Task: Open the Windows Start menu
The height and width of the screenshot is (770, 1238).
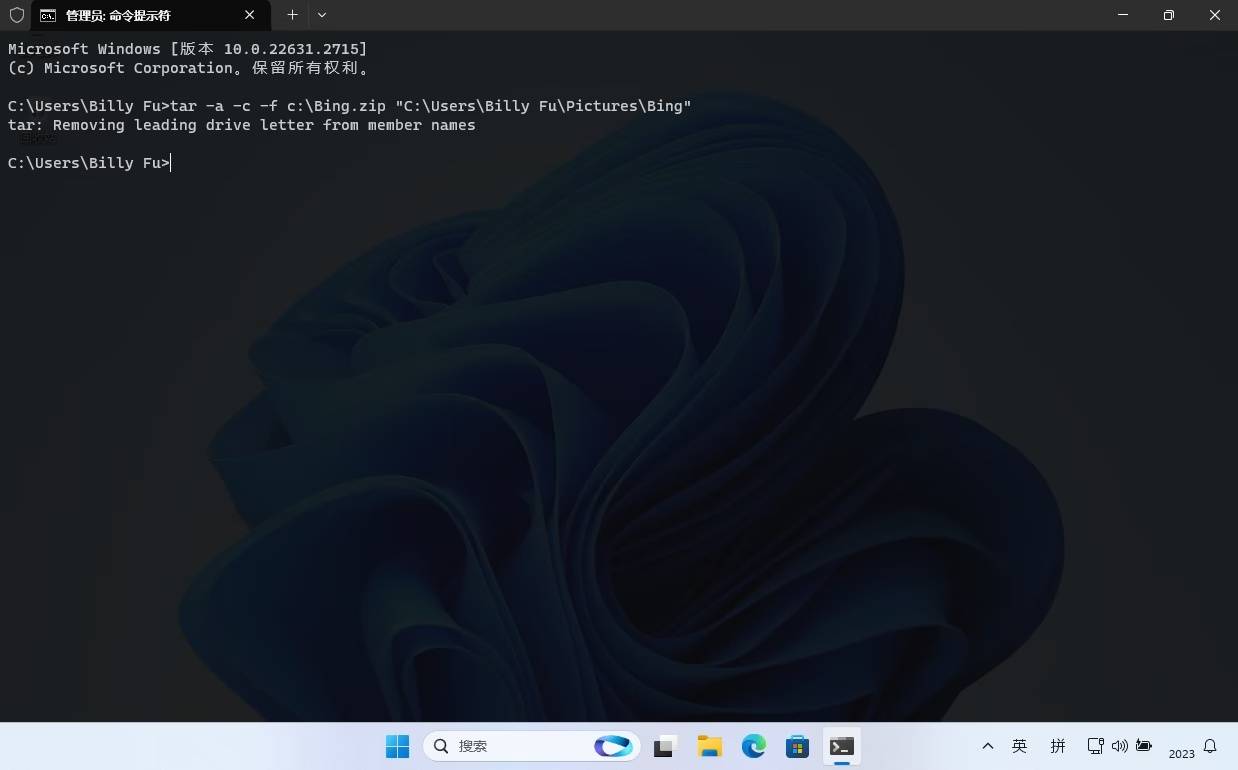Action: click(x=397, y=746)
